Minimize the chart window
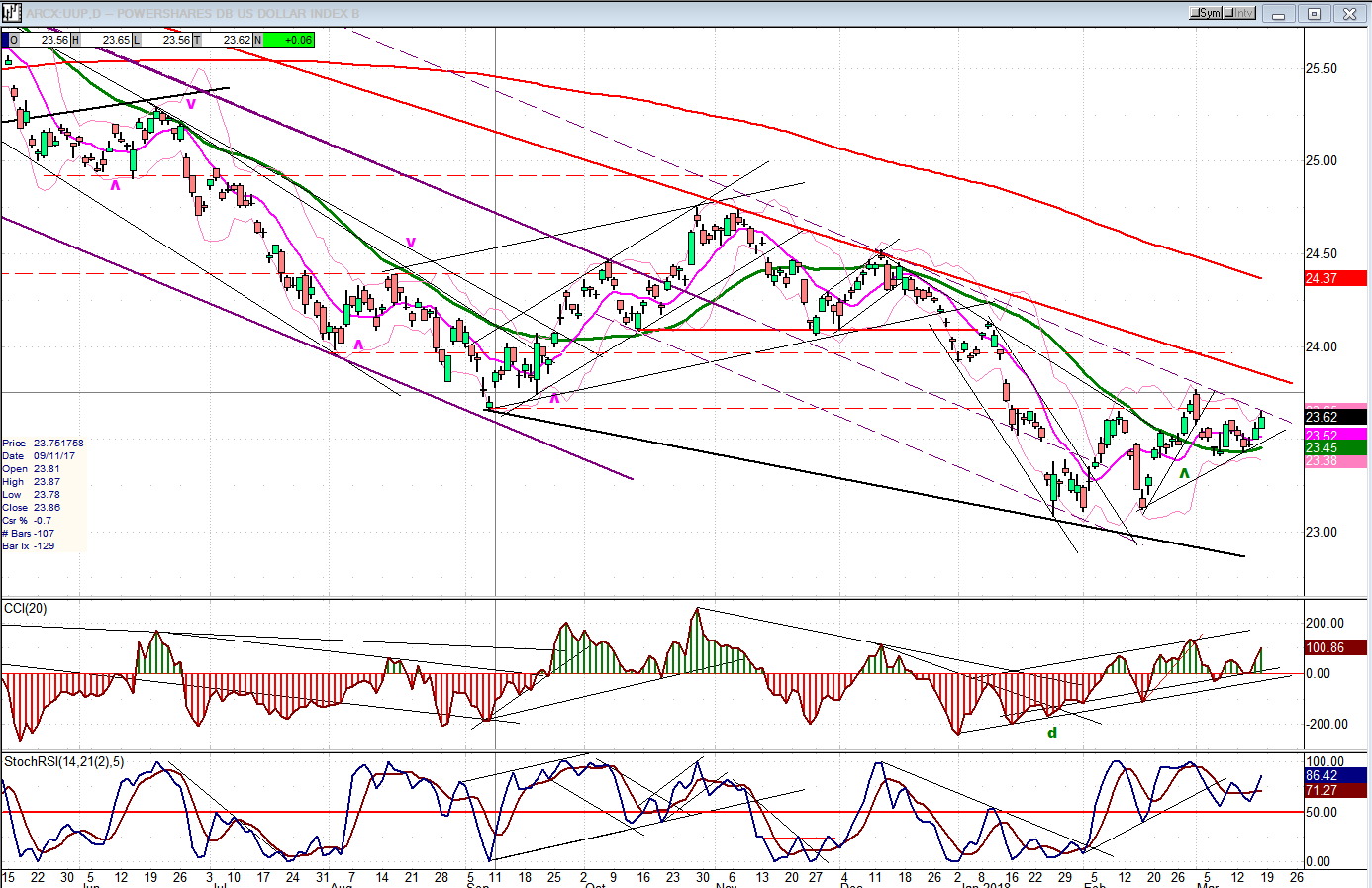1372x888 pixels. [x=1279, y=13]
